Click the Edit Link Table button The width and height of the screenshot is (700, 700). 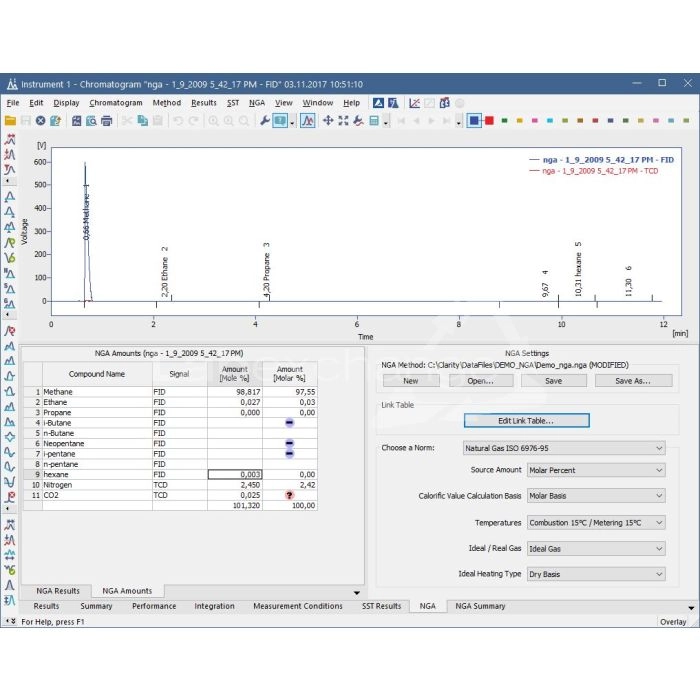(526, 421)
